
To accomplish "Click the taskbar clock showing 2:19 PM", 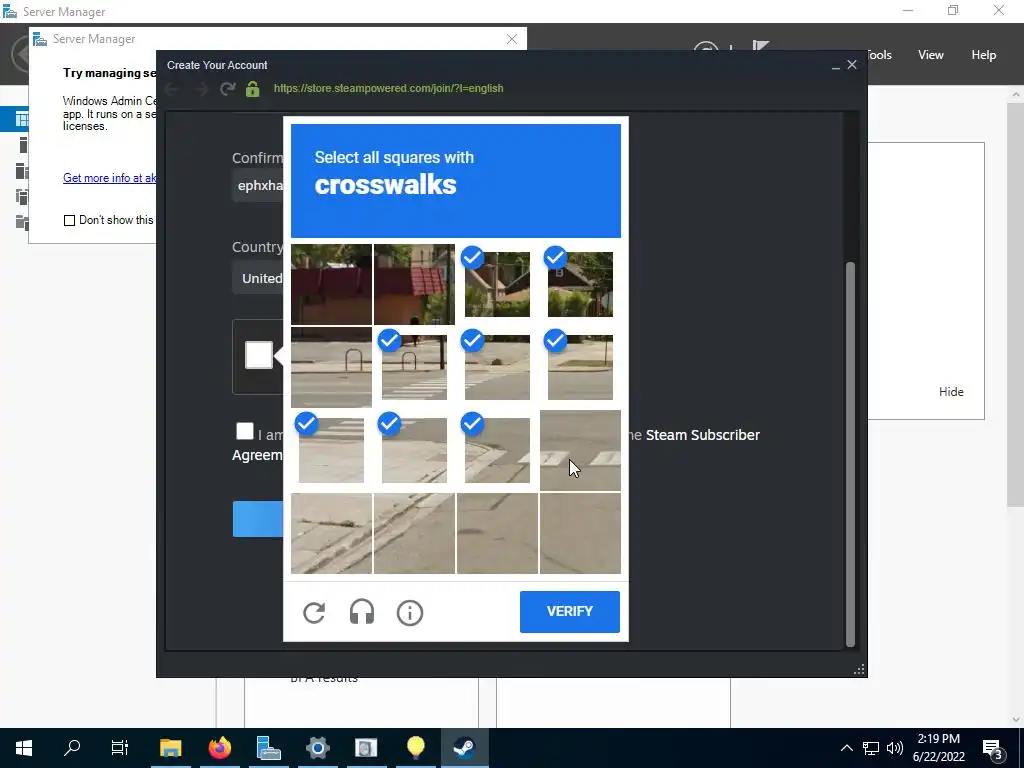I will pyautogui.click(x=938, y=748).
